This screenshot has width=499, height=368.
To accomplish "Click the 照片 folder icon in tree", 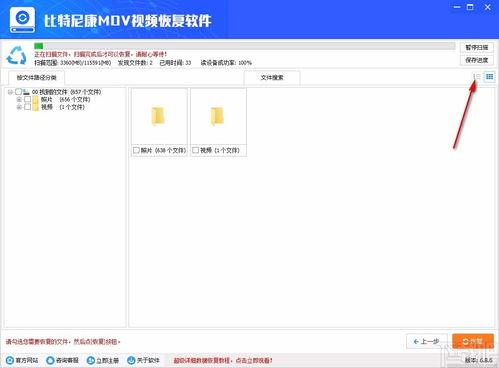I will [35, 99].
